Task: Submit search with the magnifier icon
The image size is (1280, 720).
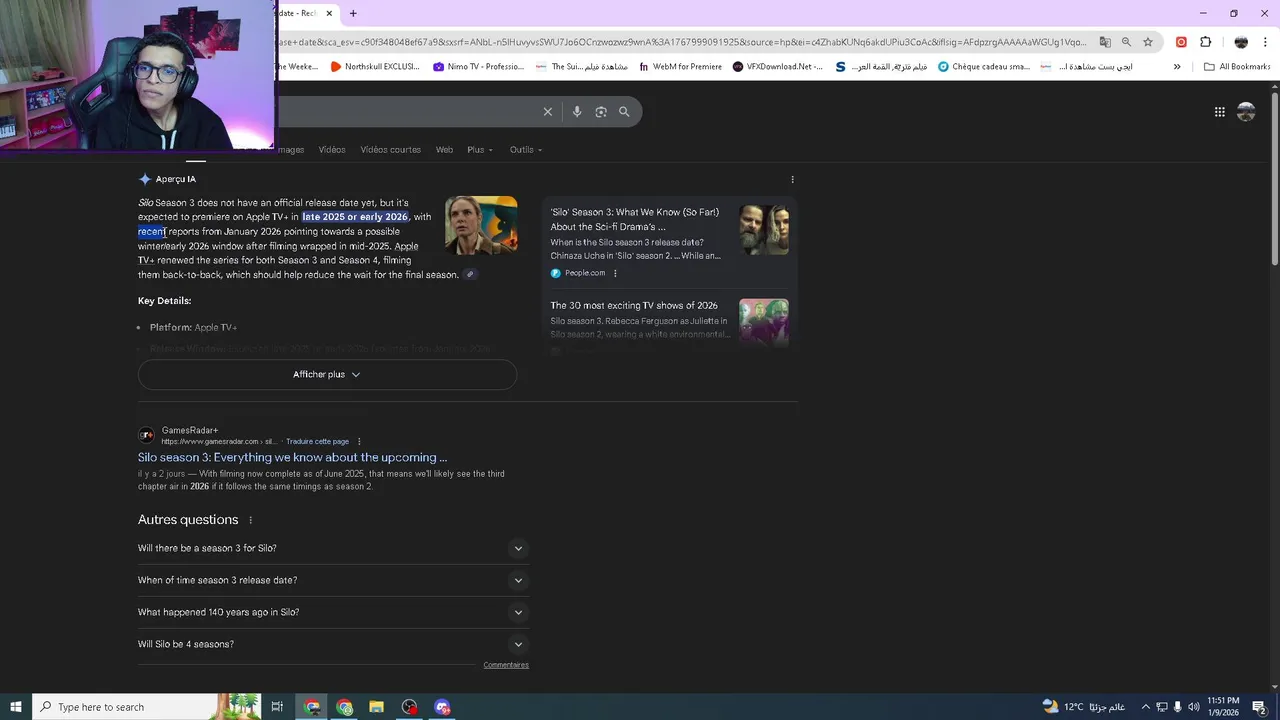Action: coord(624,112)
